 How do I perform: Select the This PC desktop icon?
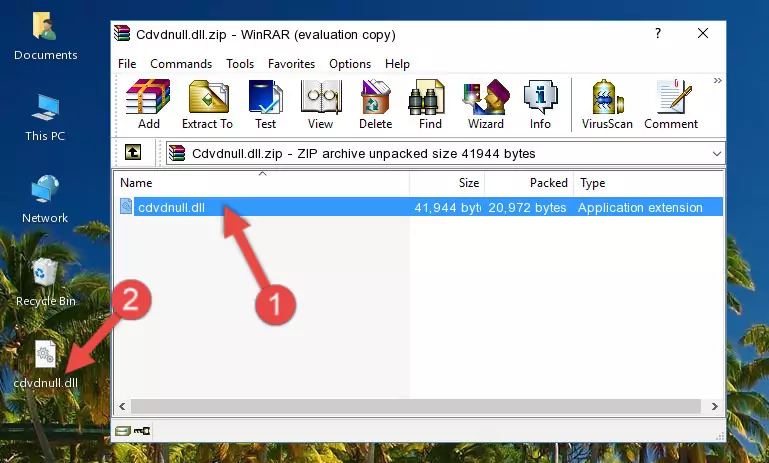(45, 118)
